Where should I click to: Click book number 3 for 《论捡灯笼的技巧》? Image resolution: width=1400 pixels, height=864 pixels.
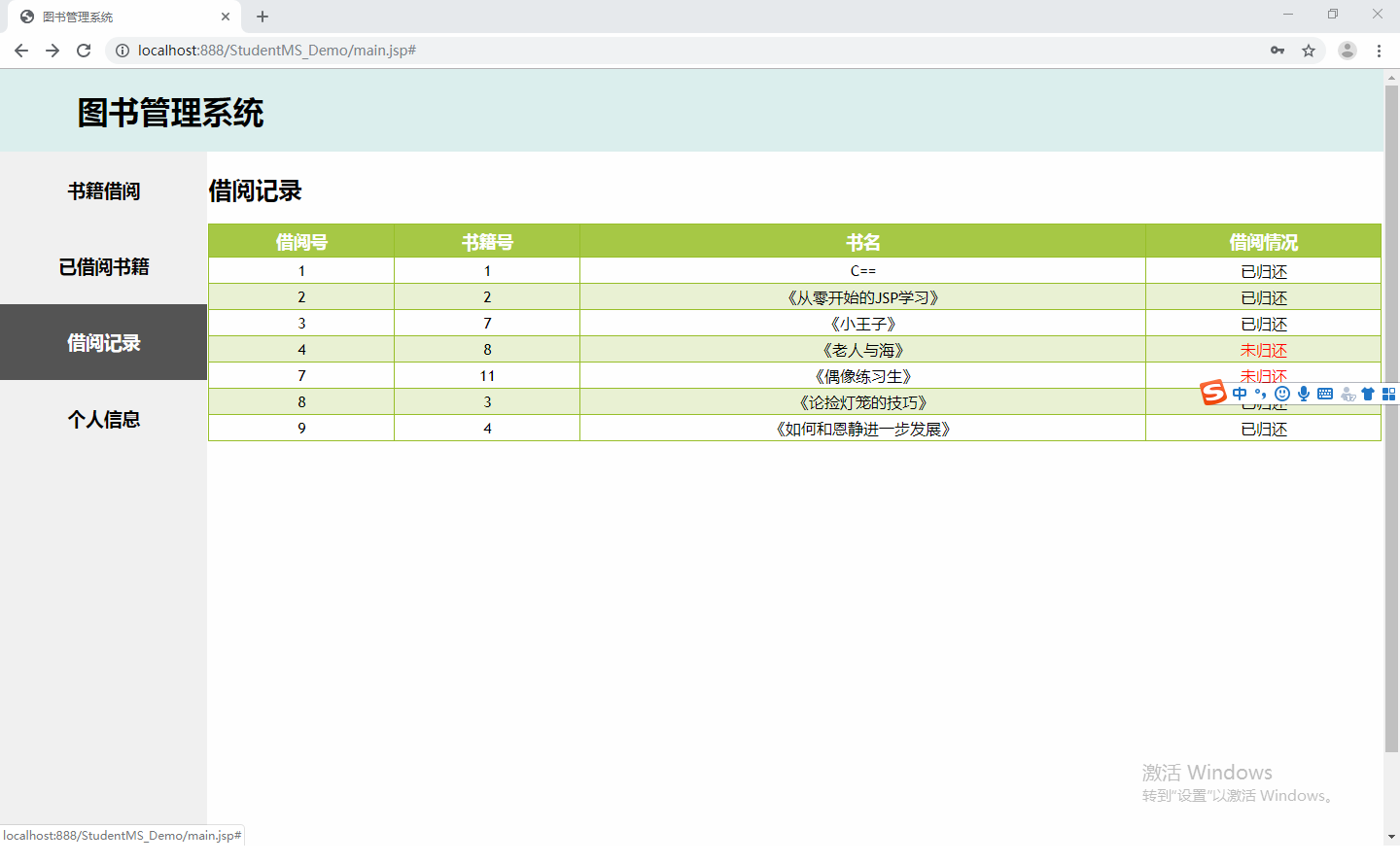click(x=487, y=402)
